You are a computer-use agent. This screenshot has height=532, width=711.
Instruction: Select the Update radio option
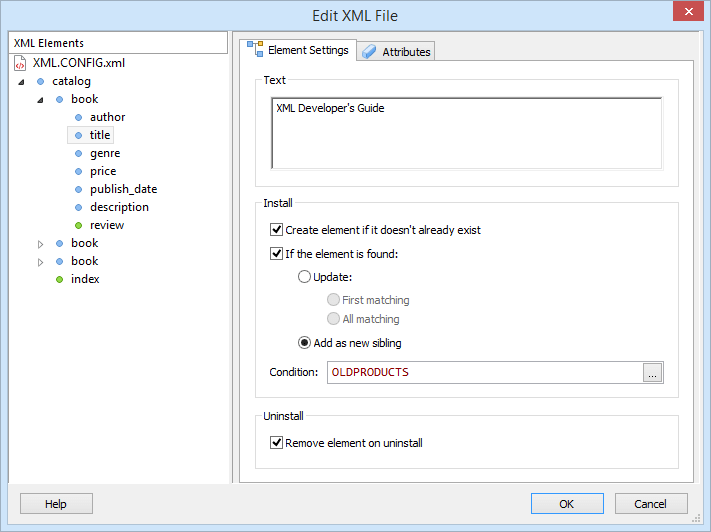tap(304, 277)
